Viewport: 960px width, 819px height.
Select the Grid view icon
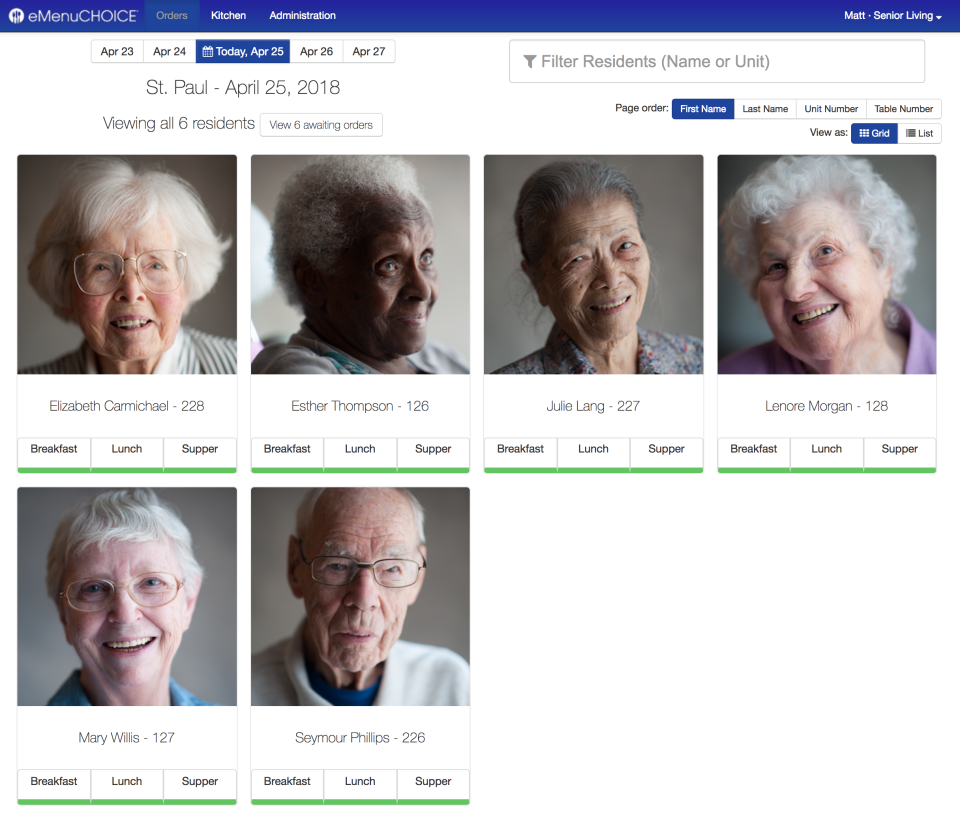pos(874,132)
